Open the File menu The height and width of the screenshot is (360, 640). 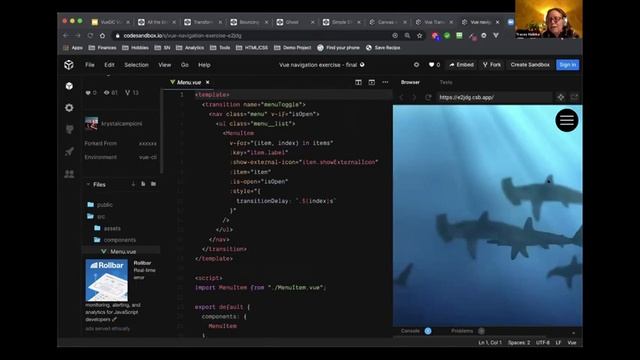90,65
